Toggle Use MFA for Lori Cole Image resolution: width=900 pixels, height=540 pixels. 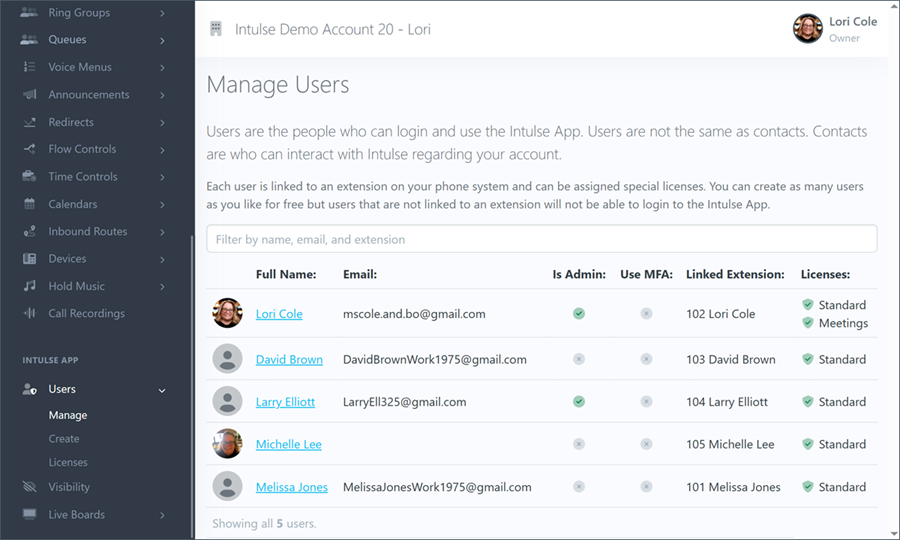coord(646,314)
